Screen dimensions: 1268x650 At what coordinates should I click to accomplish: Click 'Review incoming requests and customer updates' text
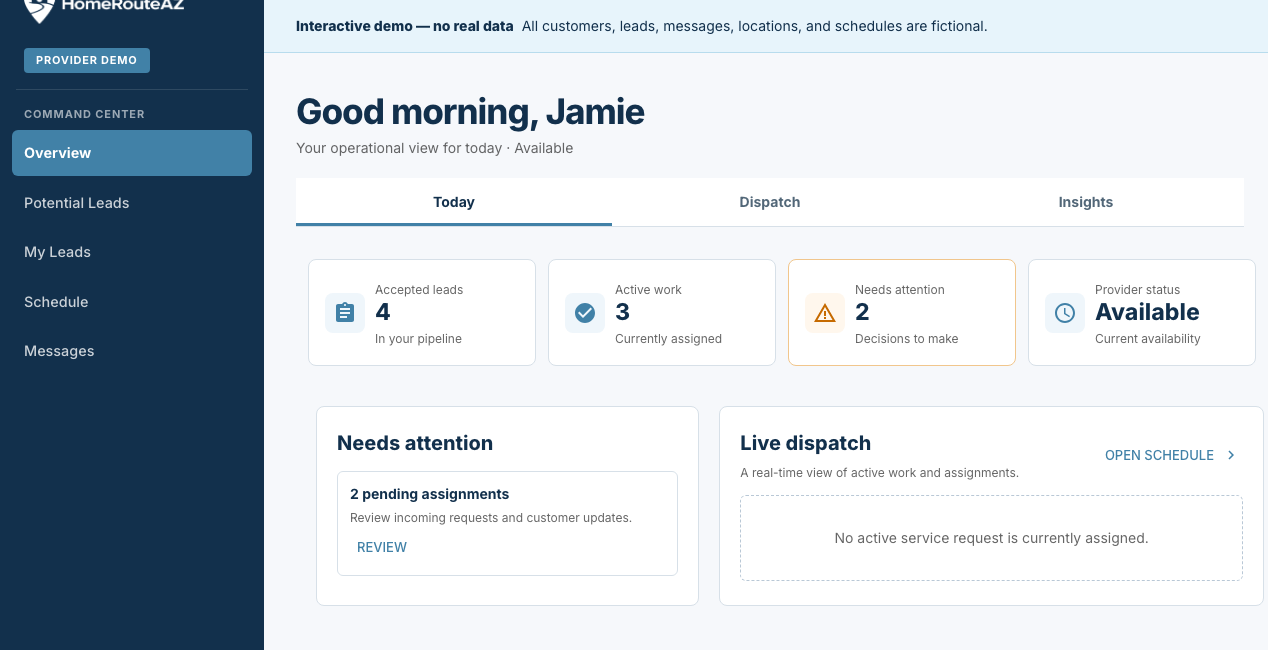[491, 518]
